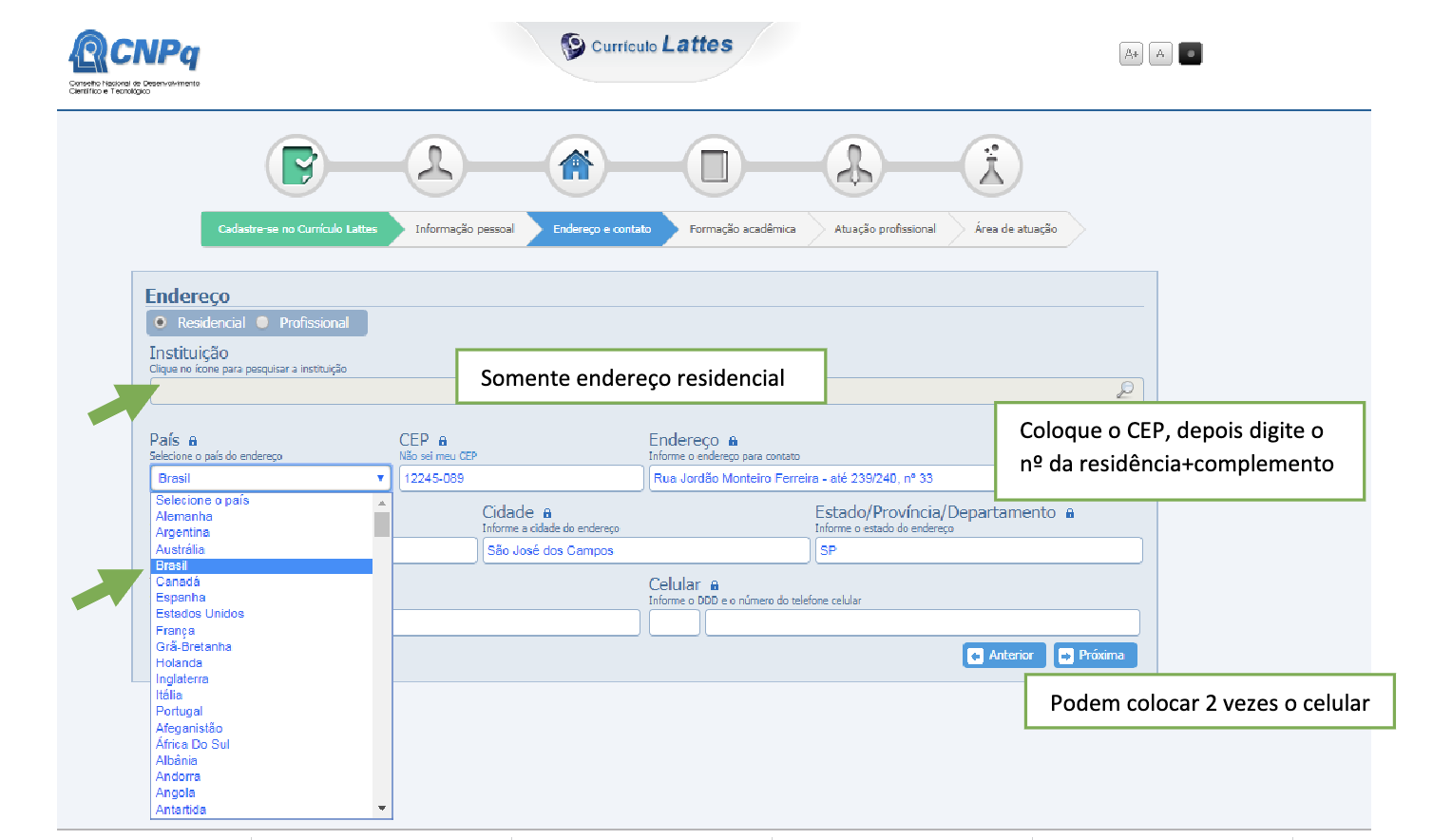Viewport: 1433px width, 840px height.
Task: Open the Formação acadêmica step tab
Action: pos(742,229)
